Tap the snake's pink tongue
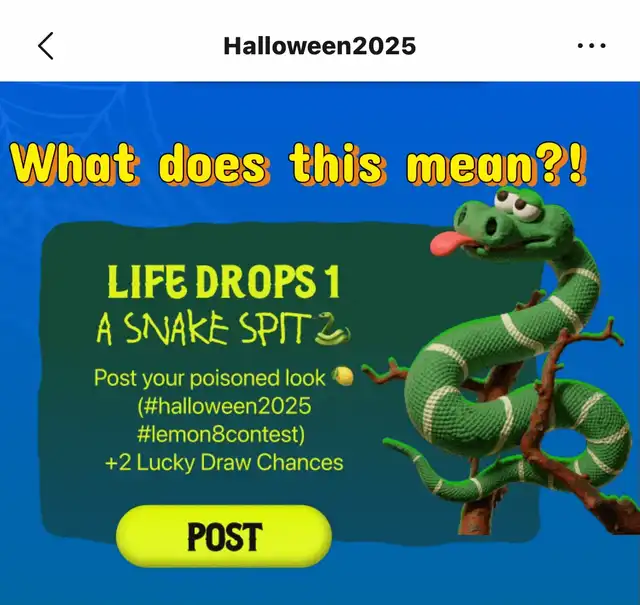This screenshot has height=605, width=640. coord(447,242)
